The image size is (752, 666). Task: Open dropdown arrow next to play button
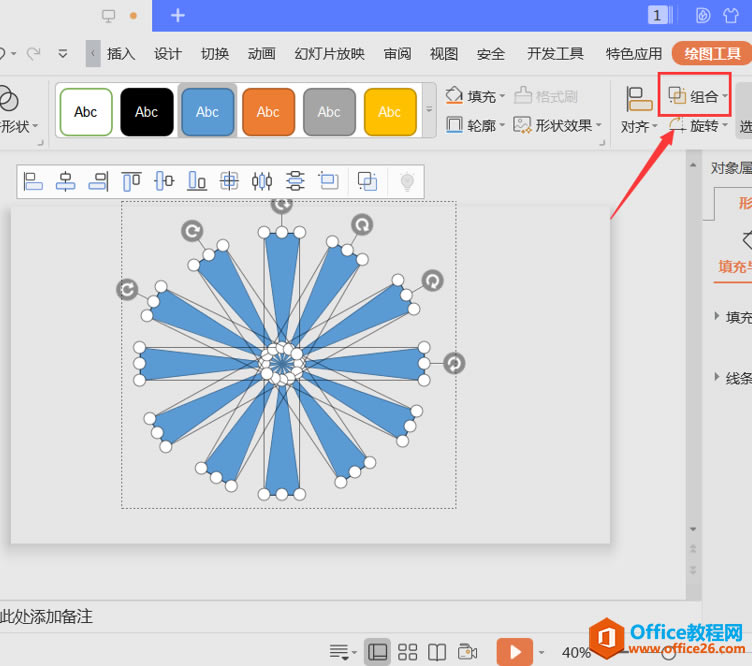tap(541, 652)
